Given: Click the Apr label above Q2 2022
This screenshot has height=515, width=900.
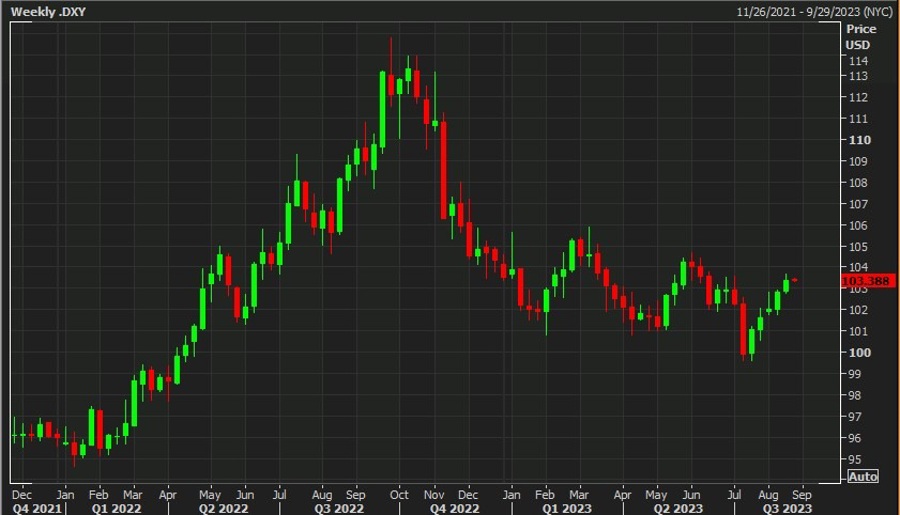Looking at the screenshot, I should coord(168,495).
